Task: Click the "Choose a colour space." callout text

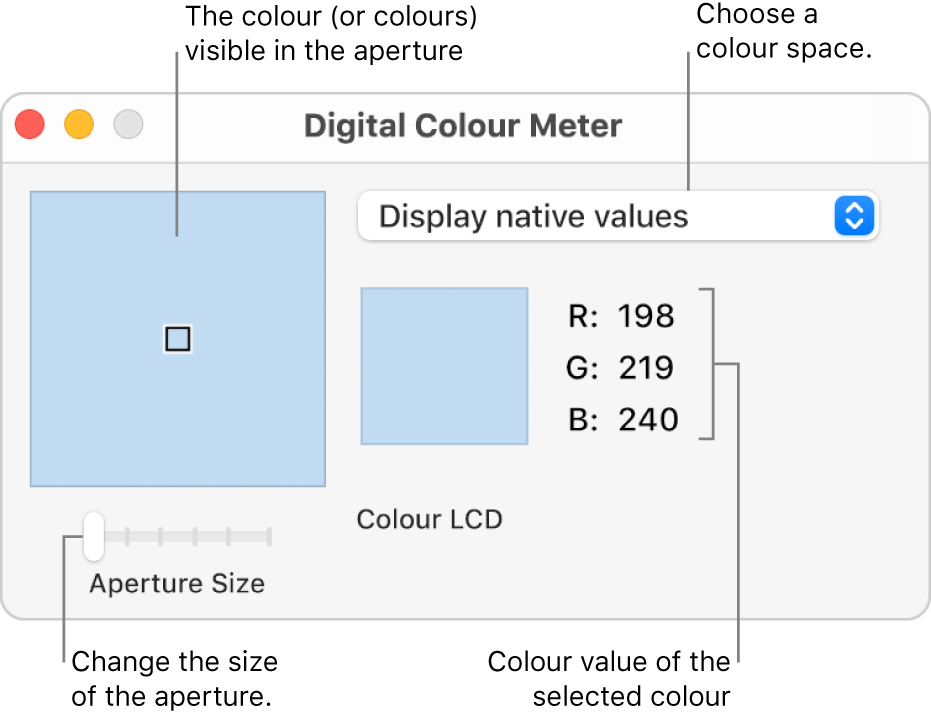Action: coord(785,31)
